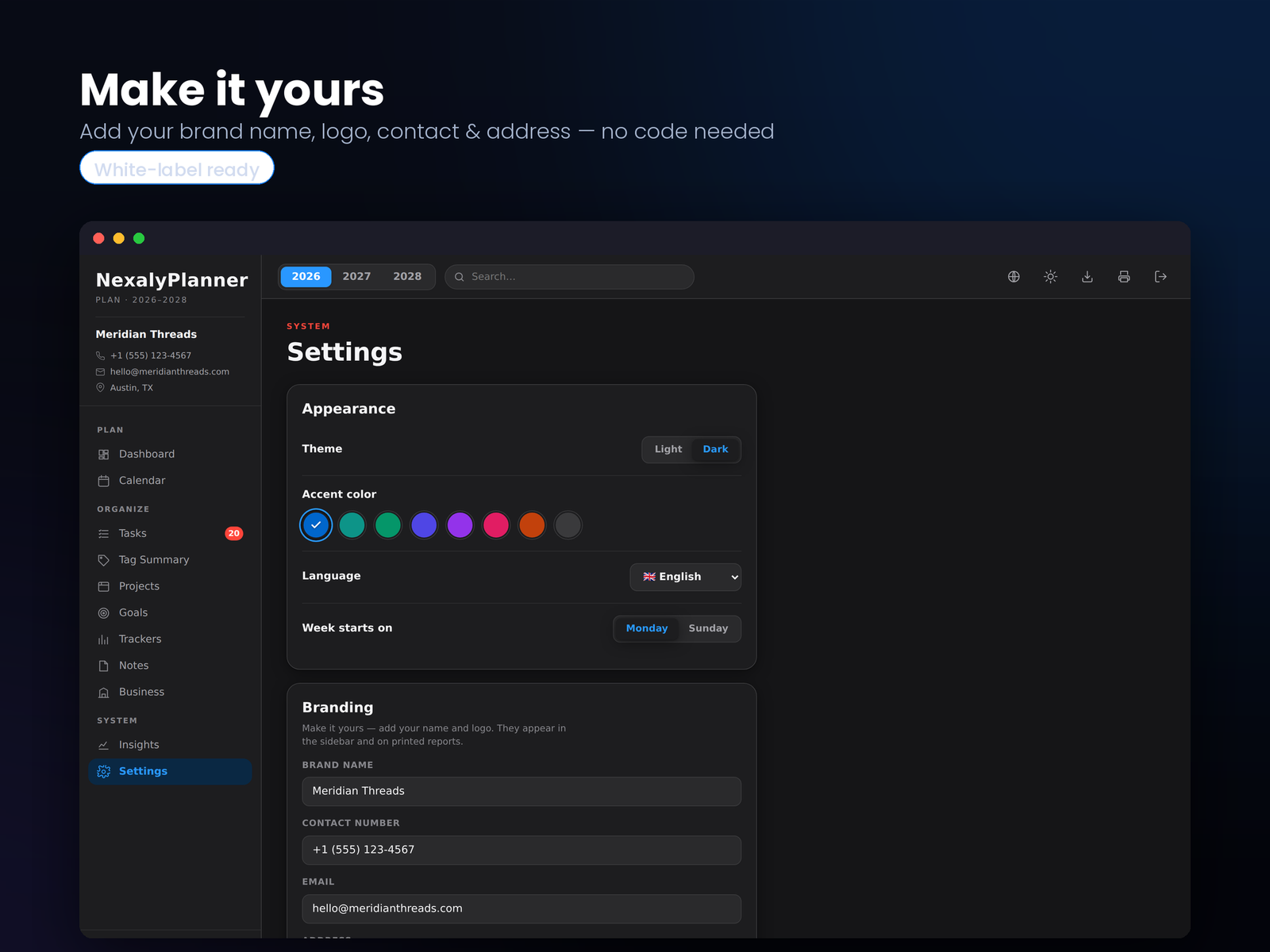
Task: Click the logout arrow icon
Action: 1160,277
